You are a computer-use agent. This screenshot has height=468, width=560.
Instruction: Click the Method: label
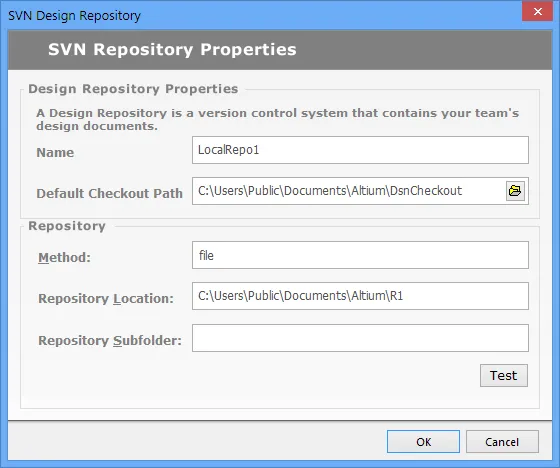pyautogui.click(x=65, y=257)
